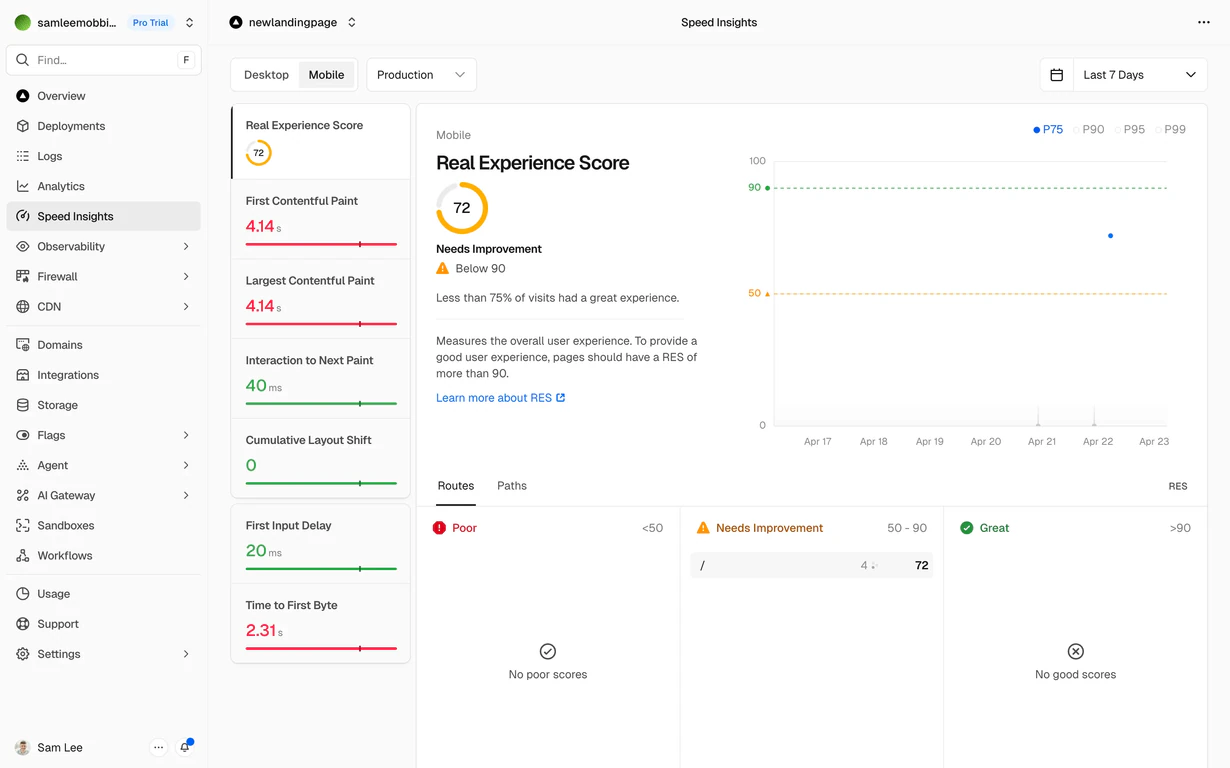Image resolution: width=1230 pixels, height=768 pixels.
Task: Open the "/" route row scoring 72
Action: click(x=811, y=565)
